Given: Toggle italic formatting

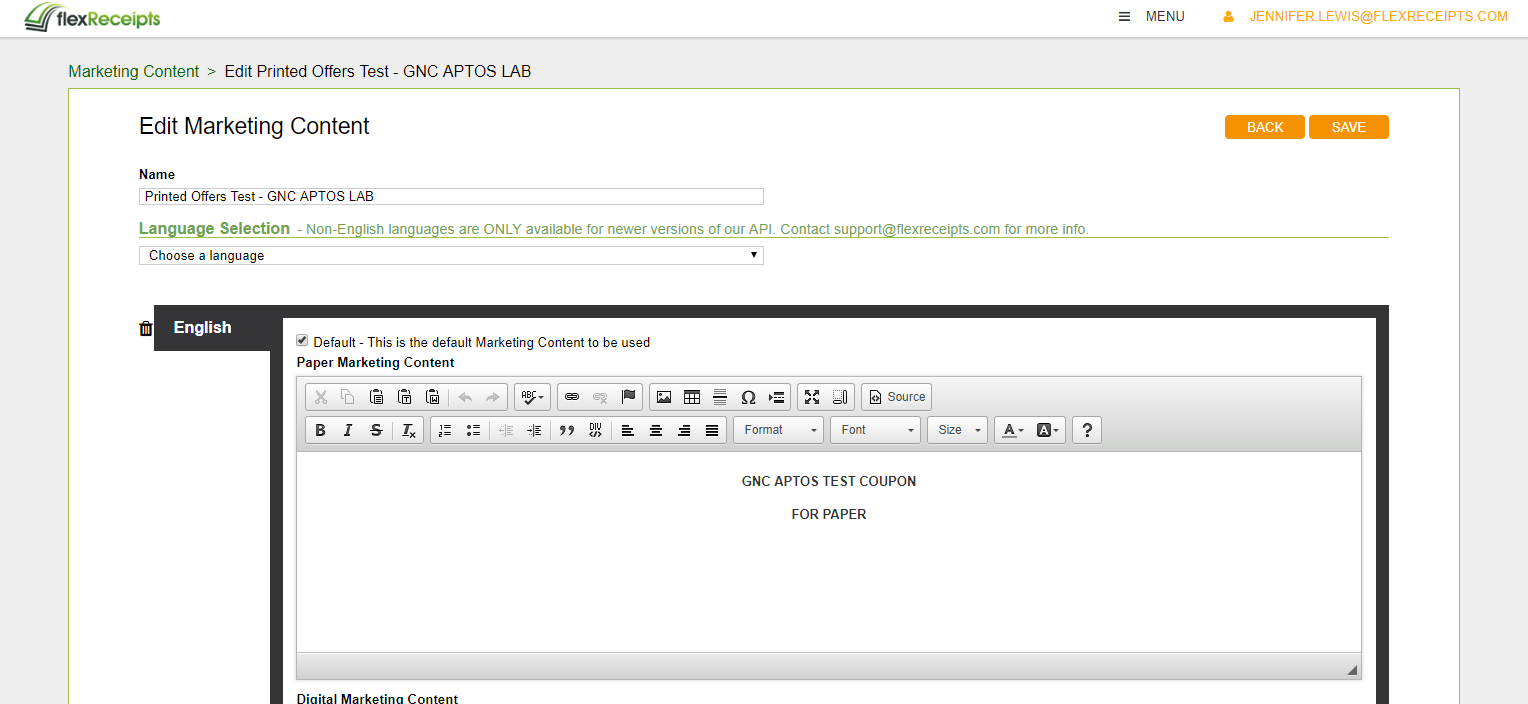Looking at the screenshot, I should coord(348,430).
